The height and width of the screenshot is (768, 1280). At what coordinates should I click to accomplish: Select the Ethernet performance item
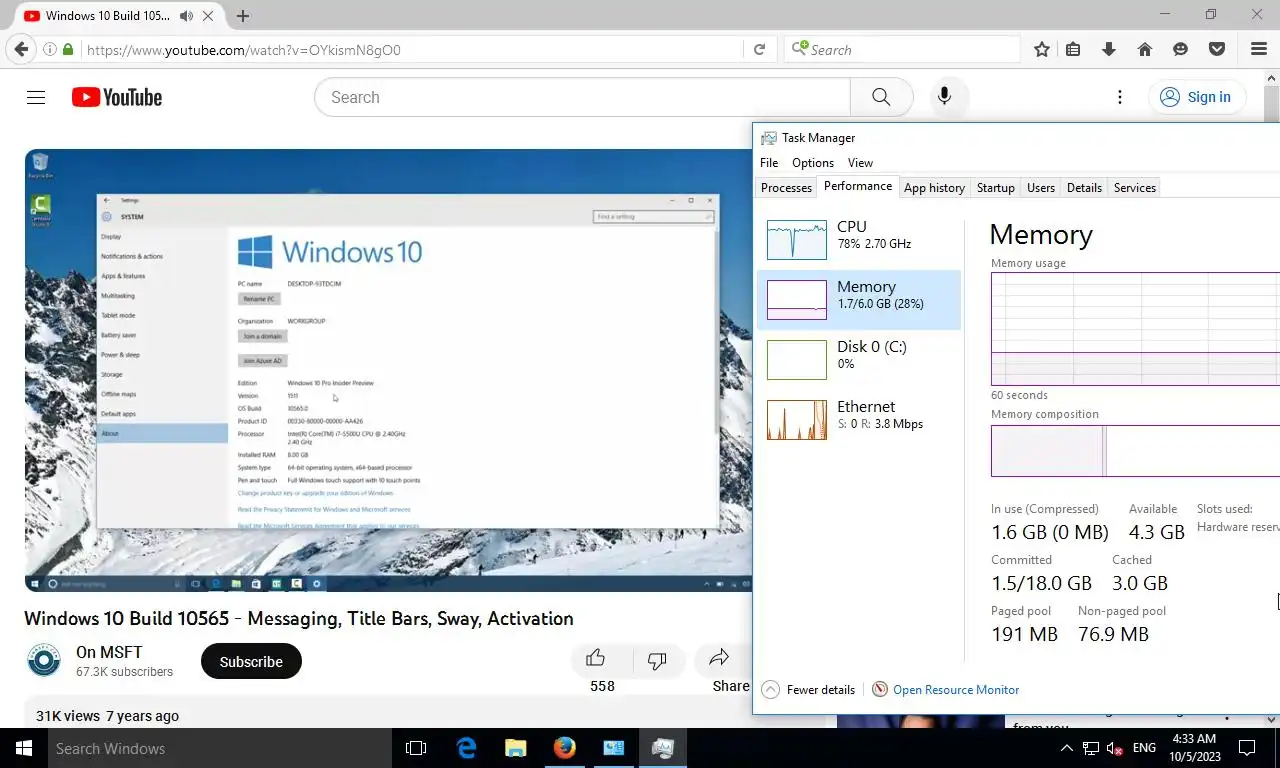click(858, 420)
